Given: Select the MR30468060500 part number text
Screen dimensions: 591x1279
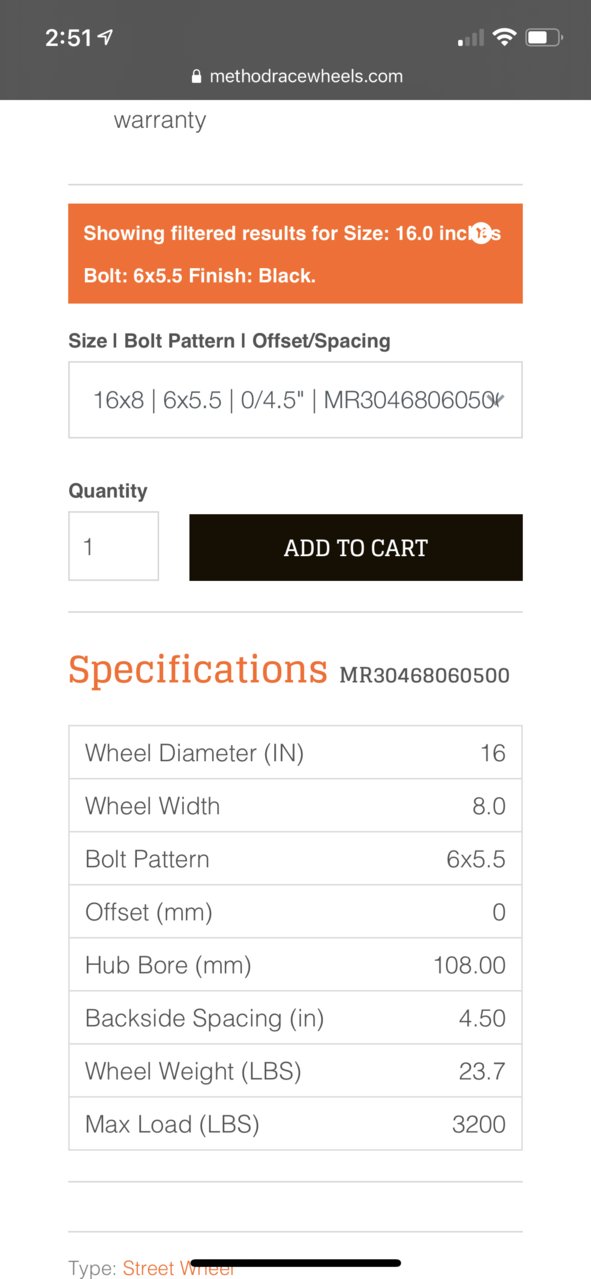Looking at the screenshot, I should click(x=425, y=675).
